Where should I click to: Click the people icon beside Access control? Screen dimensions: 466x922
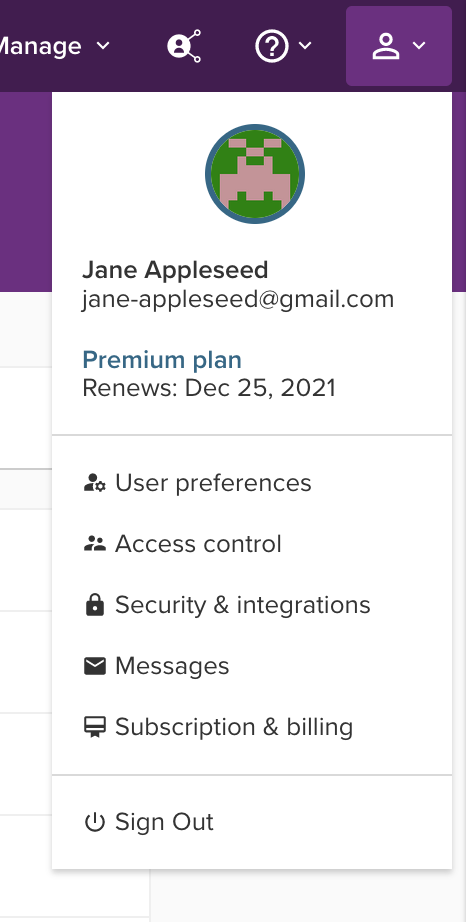point(95,544)
